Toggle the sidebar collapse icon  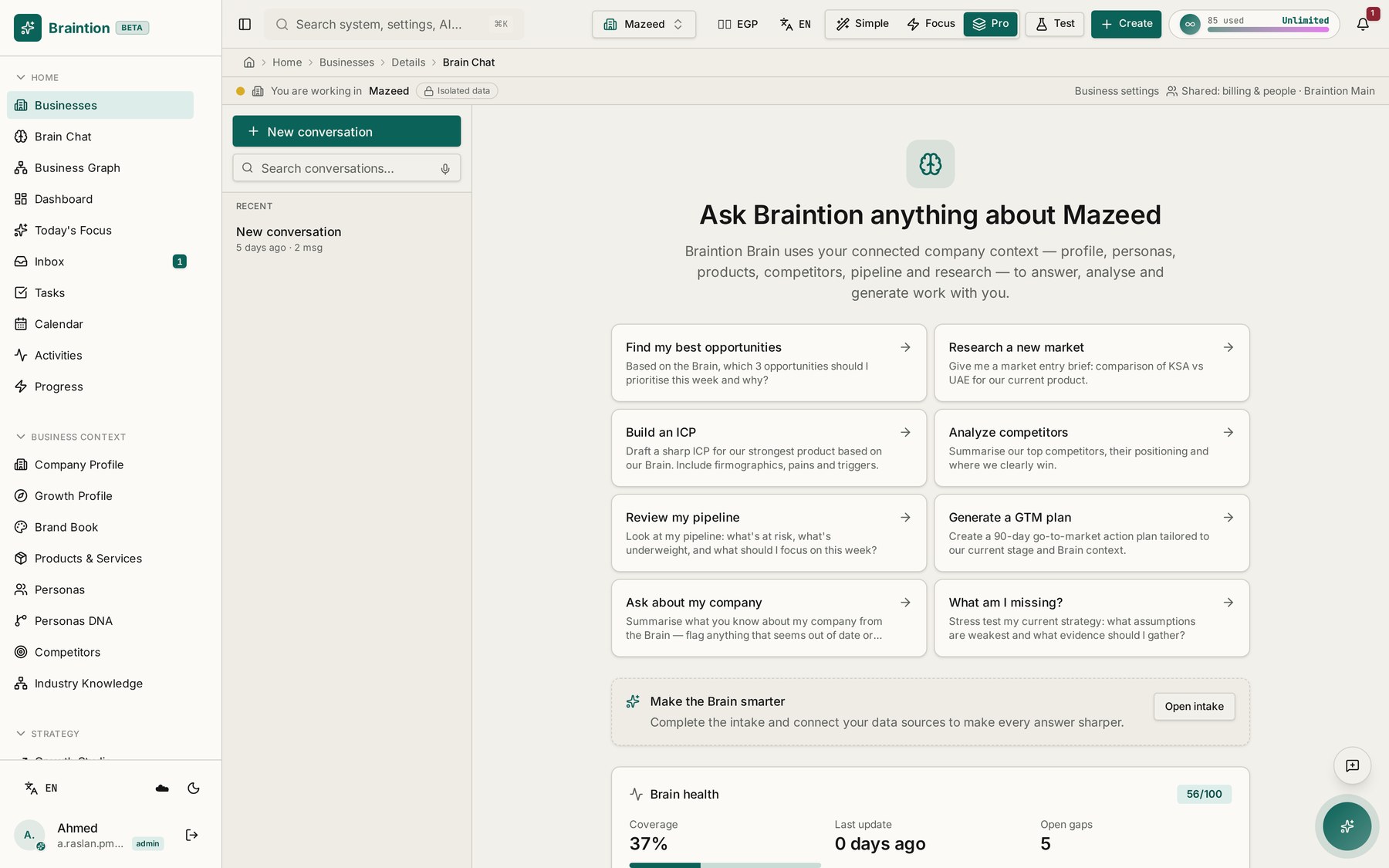point(245,25)
